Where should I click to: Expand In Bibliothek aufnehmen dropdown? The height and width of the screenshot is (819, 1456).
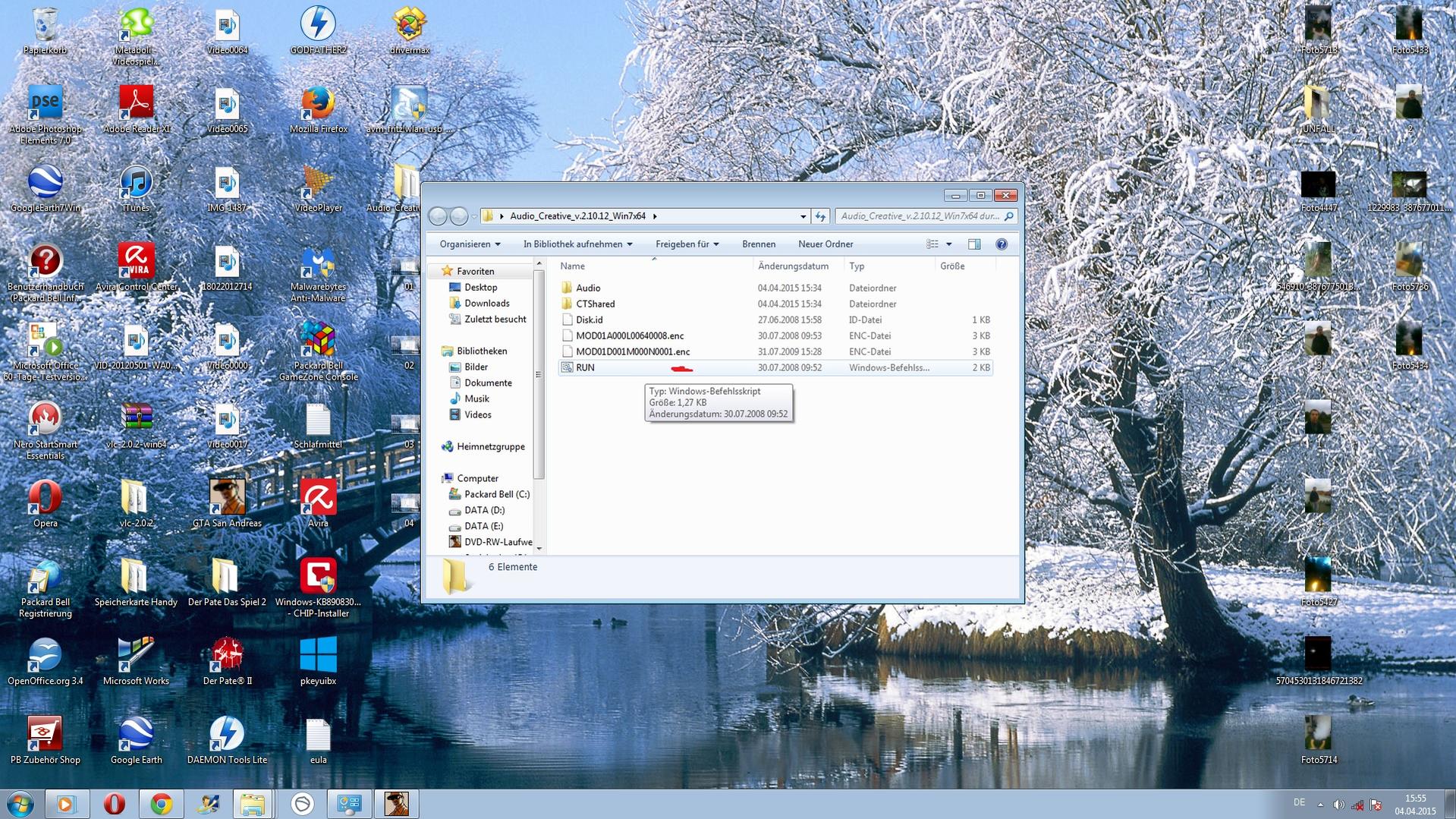pos(577,244)
